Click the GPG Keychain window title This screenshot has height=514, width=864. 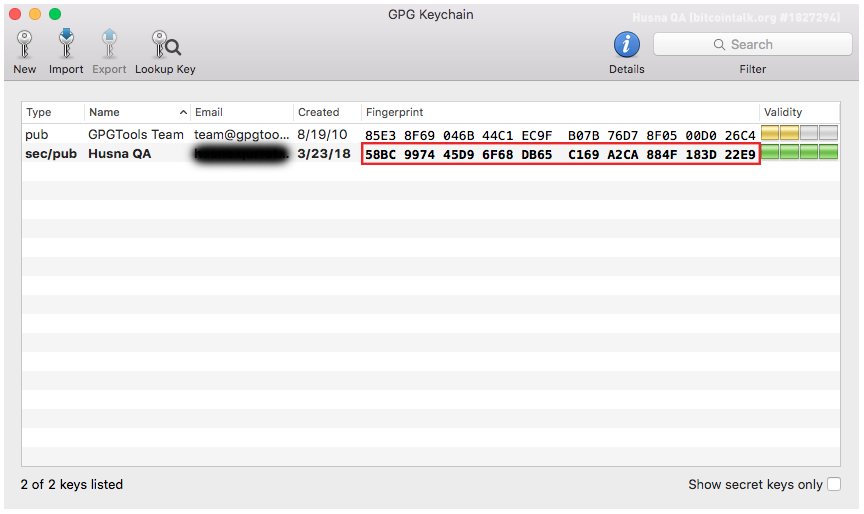(x=430, y=15)
